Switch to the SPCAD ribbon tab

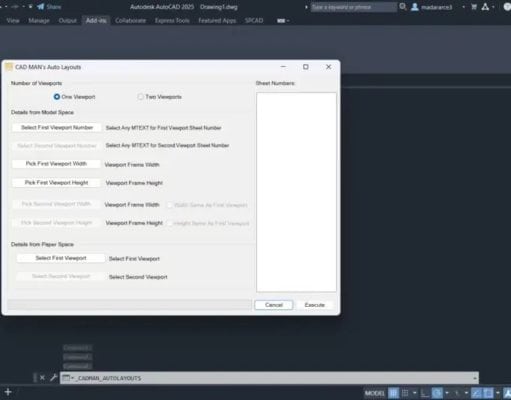click(254, 21)
